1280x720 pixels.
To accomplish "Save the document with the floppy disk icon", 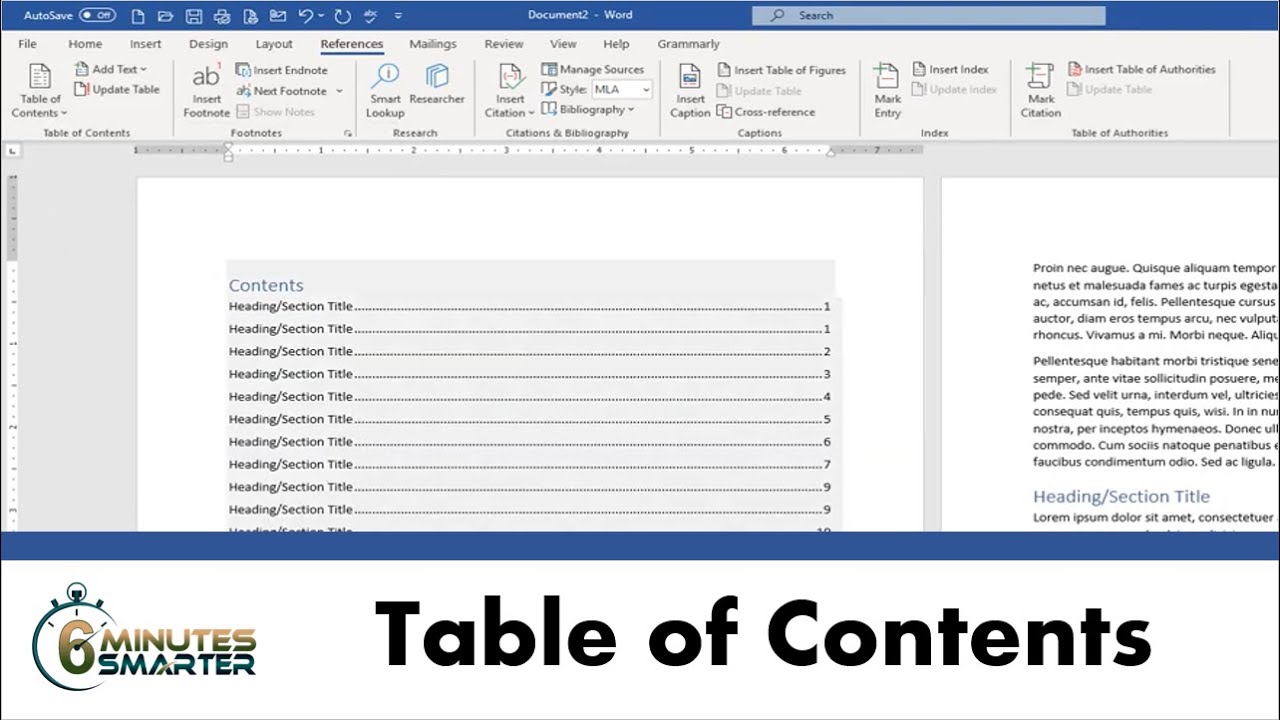I will (x=194, y=16).
